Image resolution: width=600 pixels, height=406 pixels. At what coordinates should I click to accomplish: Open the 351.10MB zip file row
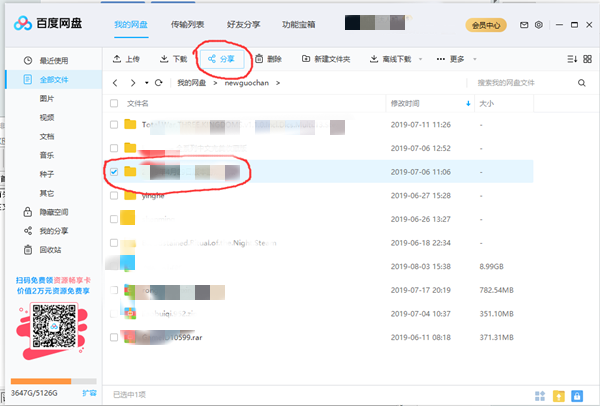pos(318,314)
